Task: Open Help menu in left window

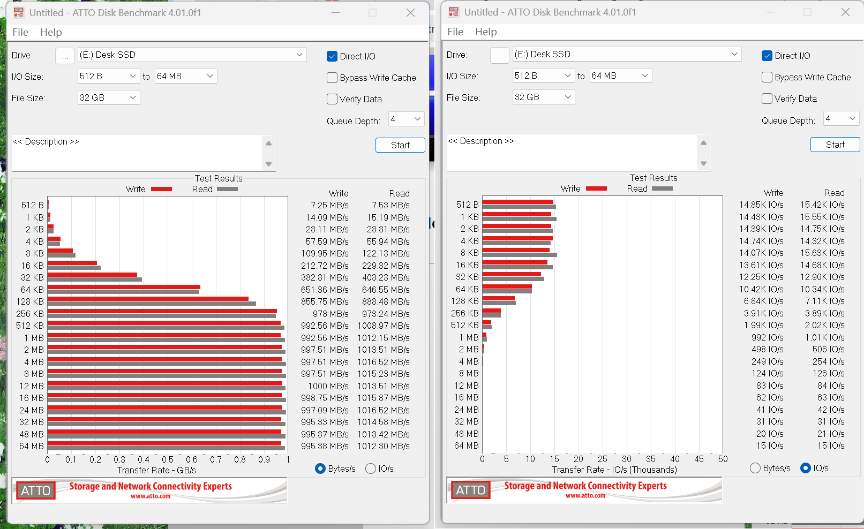Action: (51, 33)
